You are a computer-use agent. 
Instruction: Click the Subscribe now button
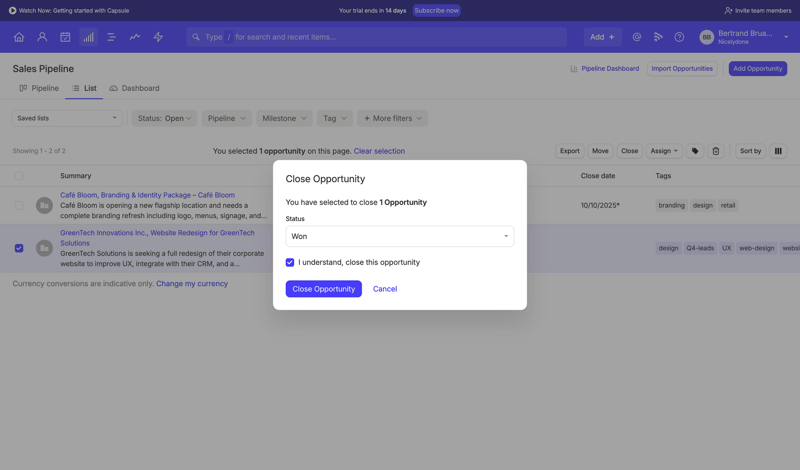436,10
